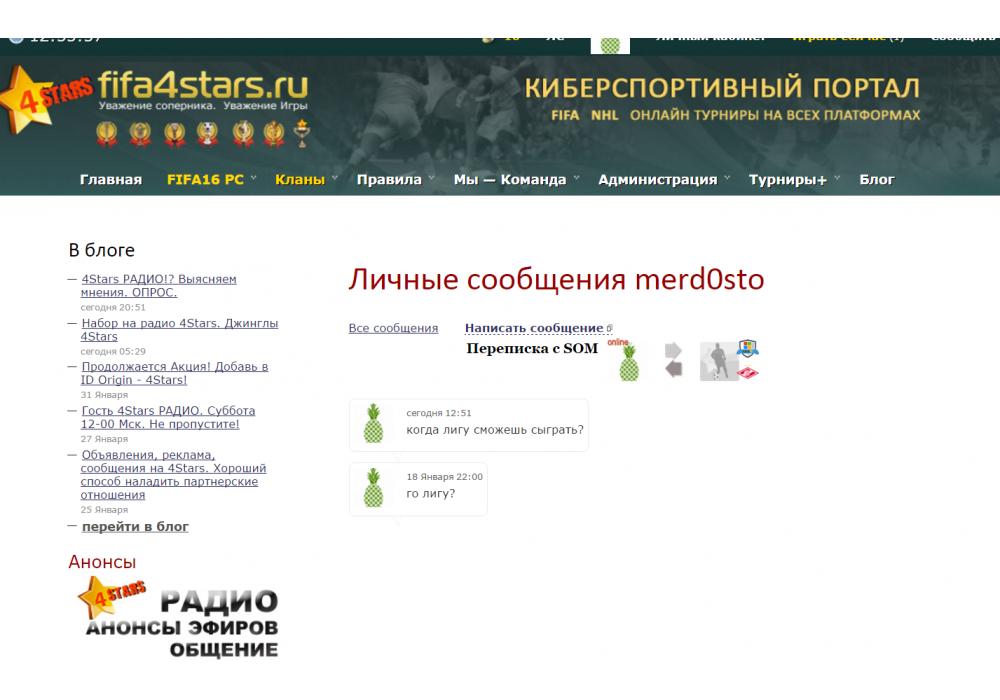Click Написать сообщение link
This screenshot has height=700, width=1000.
click(534, 328)
